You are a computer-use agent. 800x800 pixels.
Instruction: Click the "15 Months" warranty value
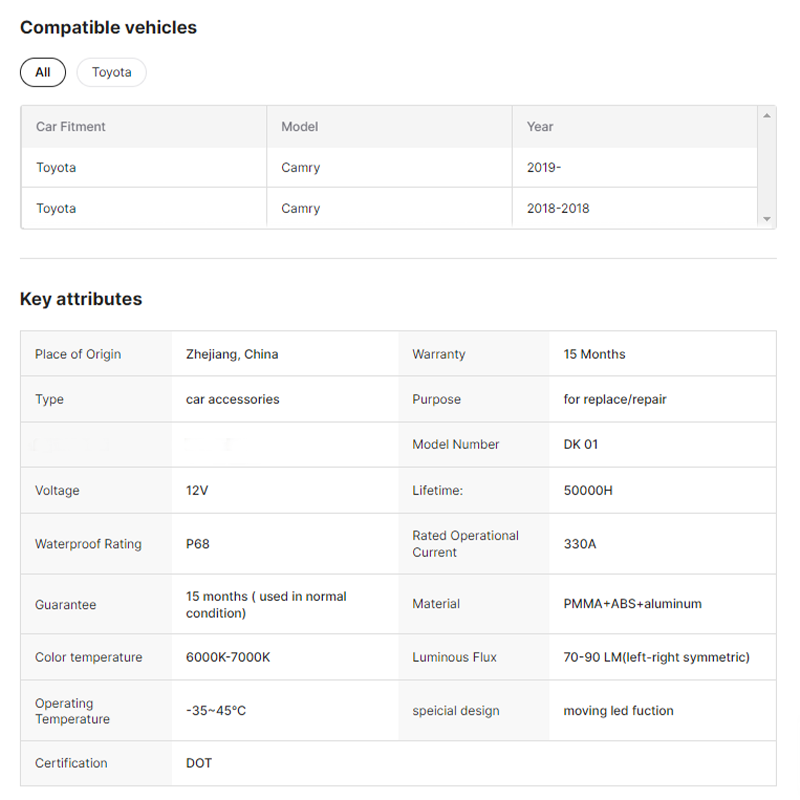coord(594,354)
